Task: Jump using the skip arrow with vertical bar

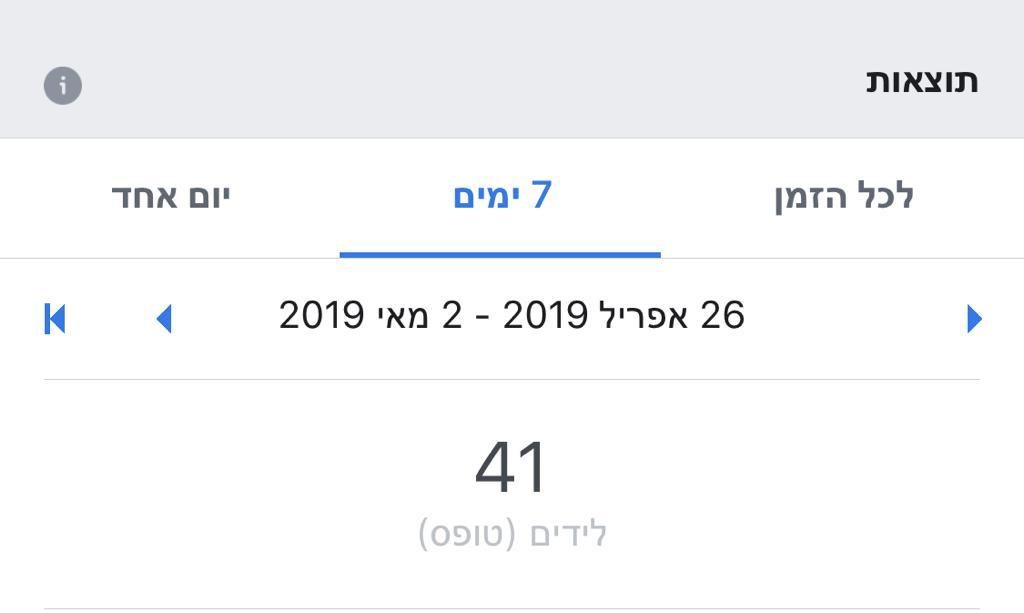Action: coord(55,319)
